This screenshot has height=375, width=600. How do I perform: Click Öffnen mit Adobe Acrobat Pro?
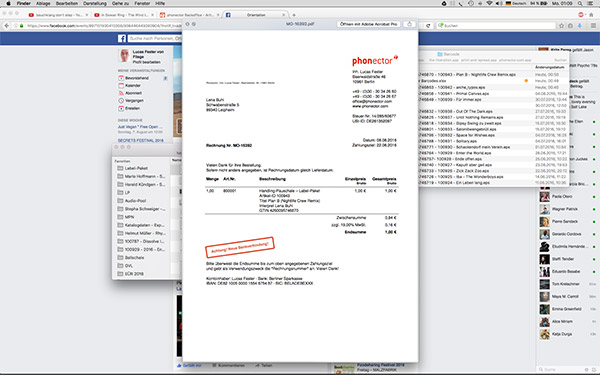(368, 24)
